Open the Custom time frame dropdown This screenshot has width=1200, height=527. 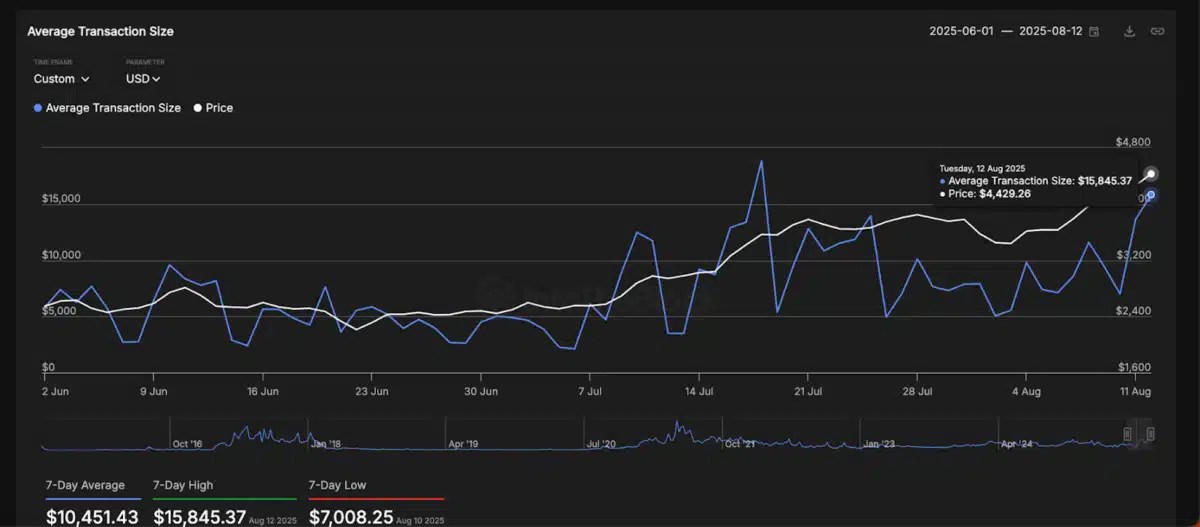[62, 79]
